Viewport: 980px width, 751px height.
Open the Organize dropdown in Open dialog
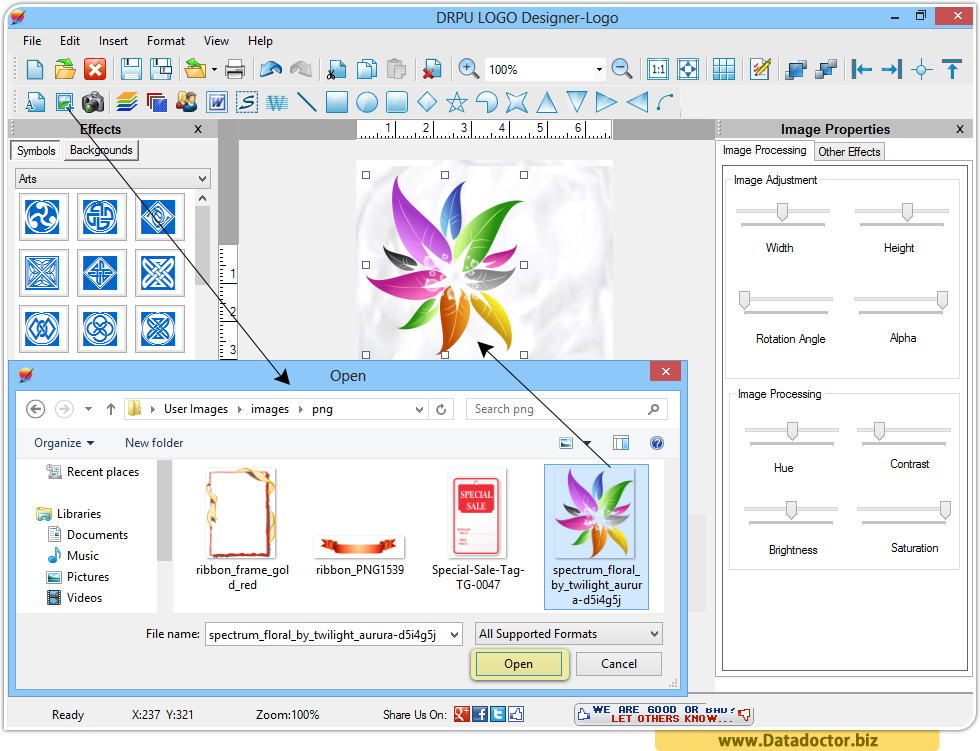coord(64,443)
